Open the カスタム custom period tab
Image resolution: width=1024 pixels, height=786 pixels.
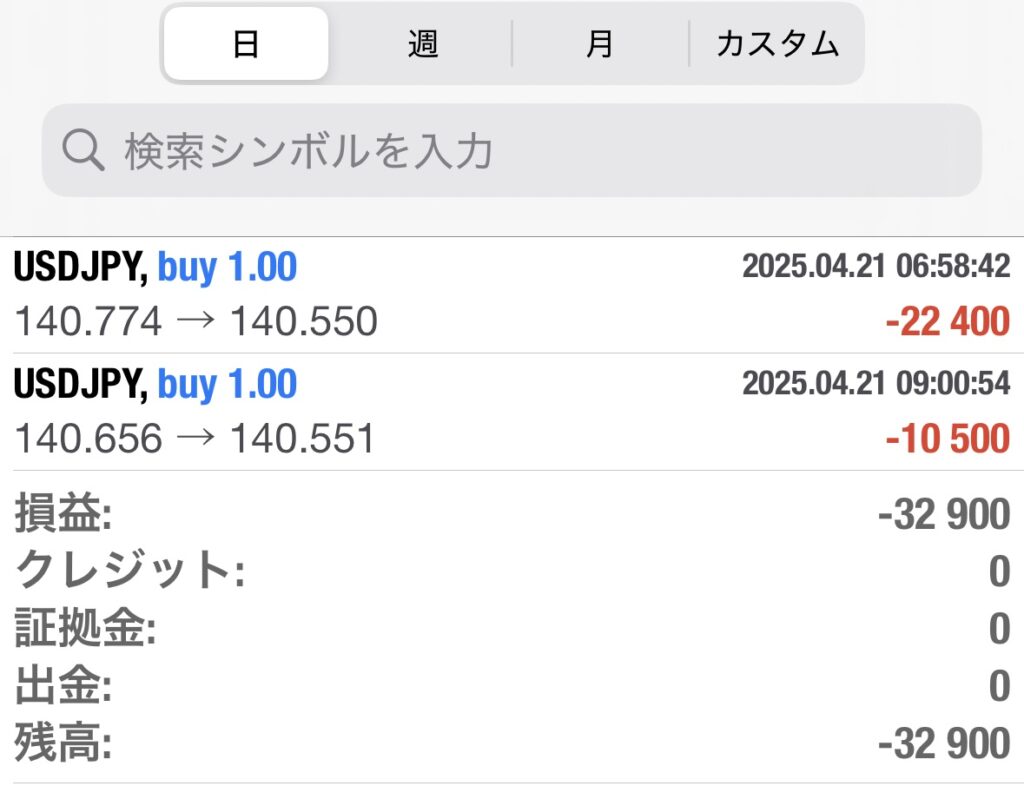tap(777, 44)
